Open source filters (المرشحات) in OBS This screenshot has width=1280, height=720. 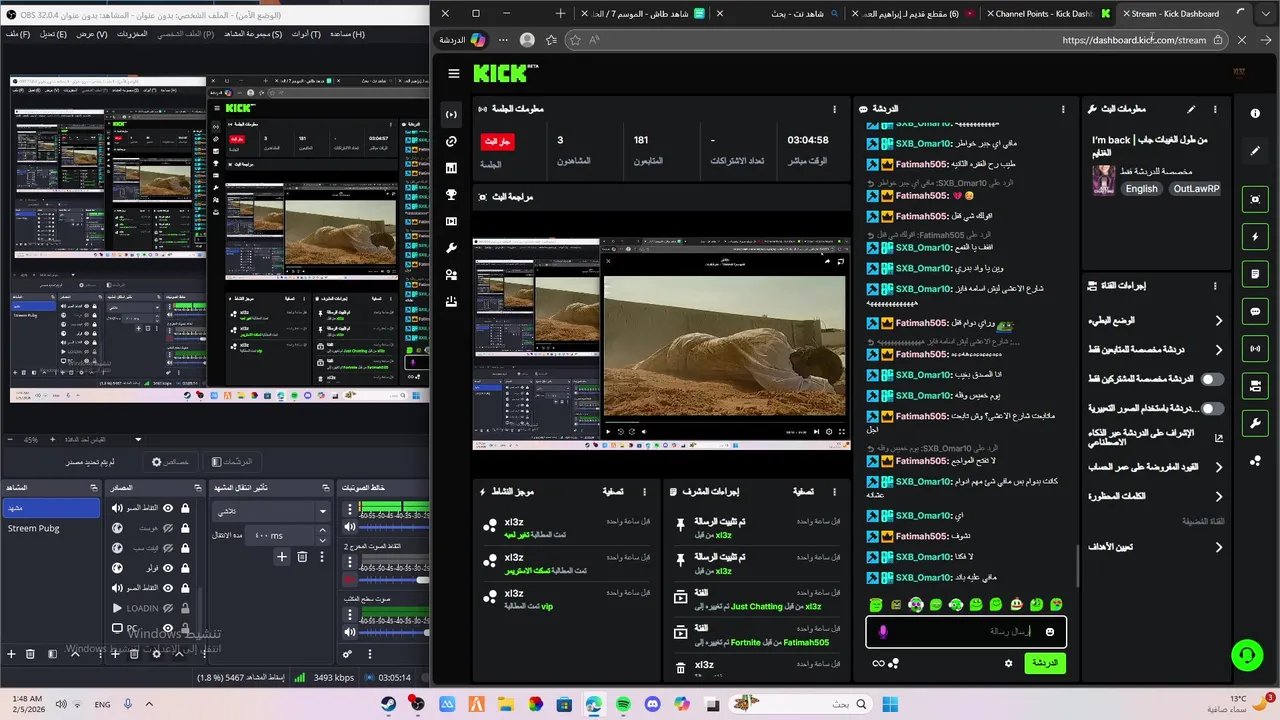point(233,462)
